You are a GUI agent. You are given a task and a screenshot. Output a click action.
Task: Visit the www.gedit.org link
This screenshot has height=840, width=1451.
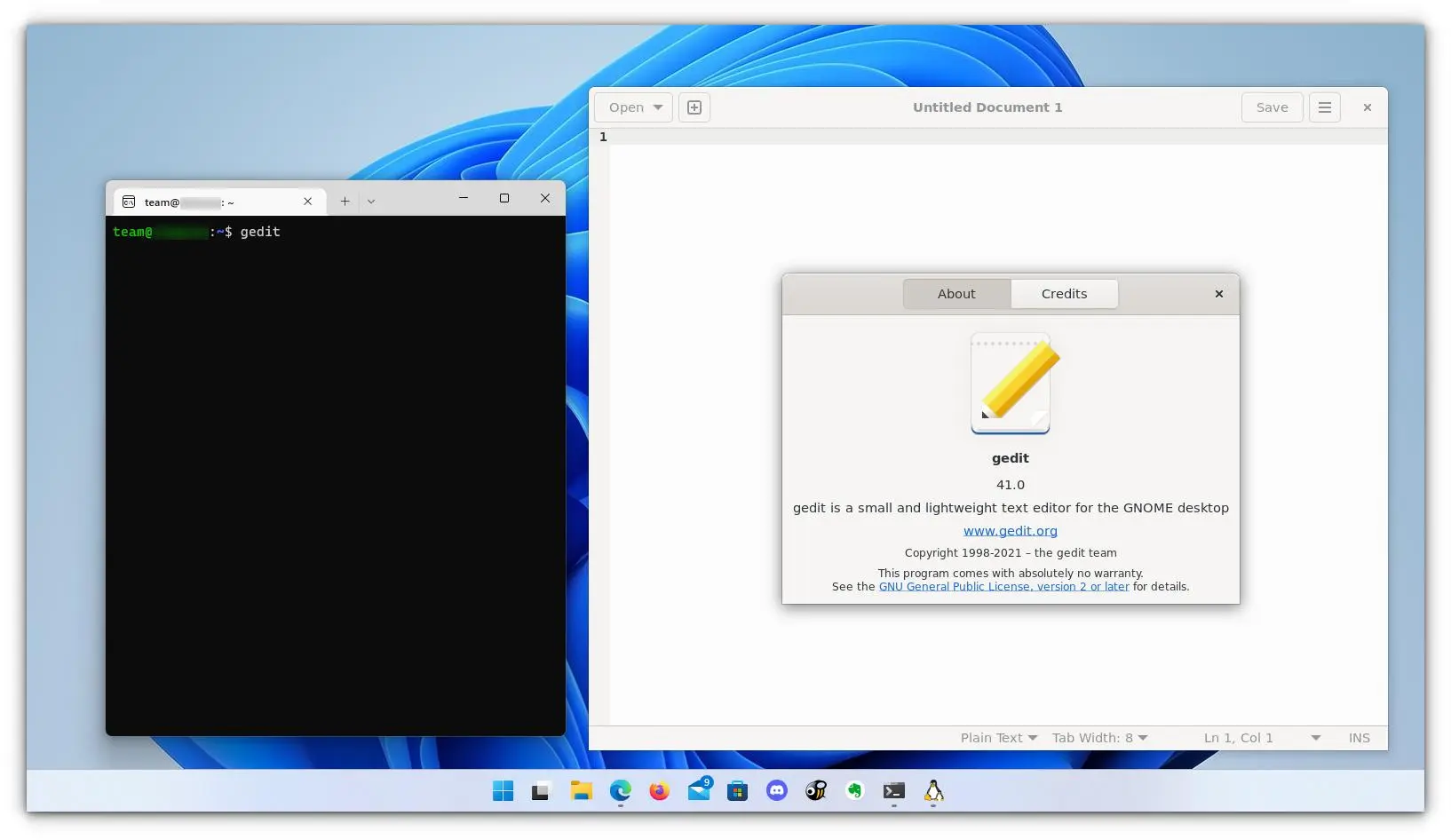pyautogui.click(x=1011, y=531)
